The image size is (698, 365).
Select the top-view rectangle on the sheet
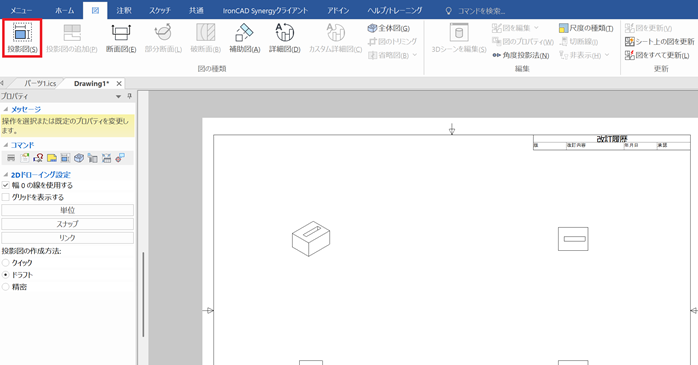click(573, 239)
